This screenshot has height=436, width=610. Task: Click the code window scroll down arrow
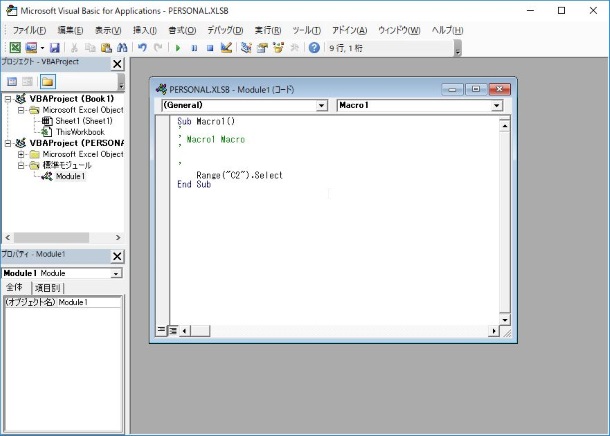pyautogui.click(x=505, y=320)
